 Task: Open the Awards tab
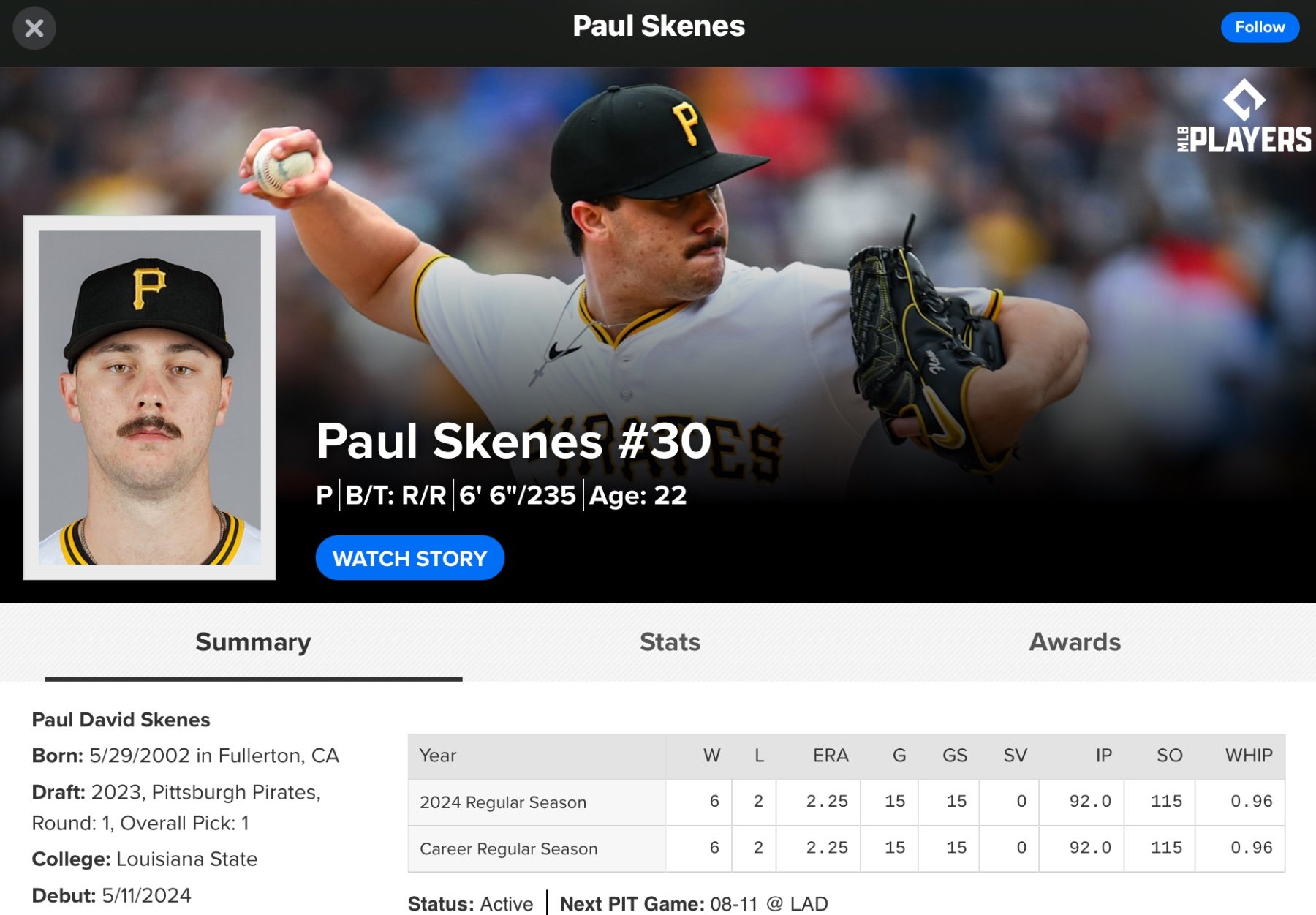click(1074, 642)
